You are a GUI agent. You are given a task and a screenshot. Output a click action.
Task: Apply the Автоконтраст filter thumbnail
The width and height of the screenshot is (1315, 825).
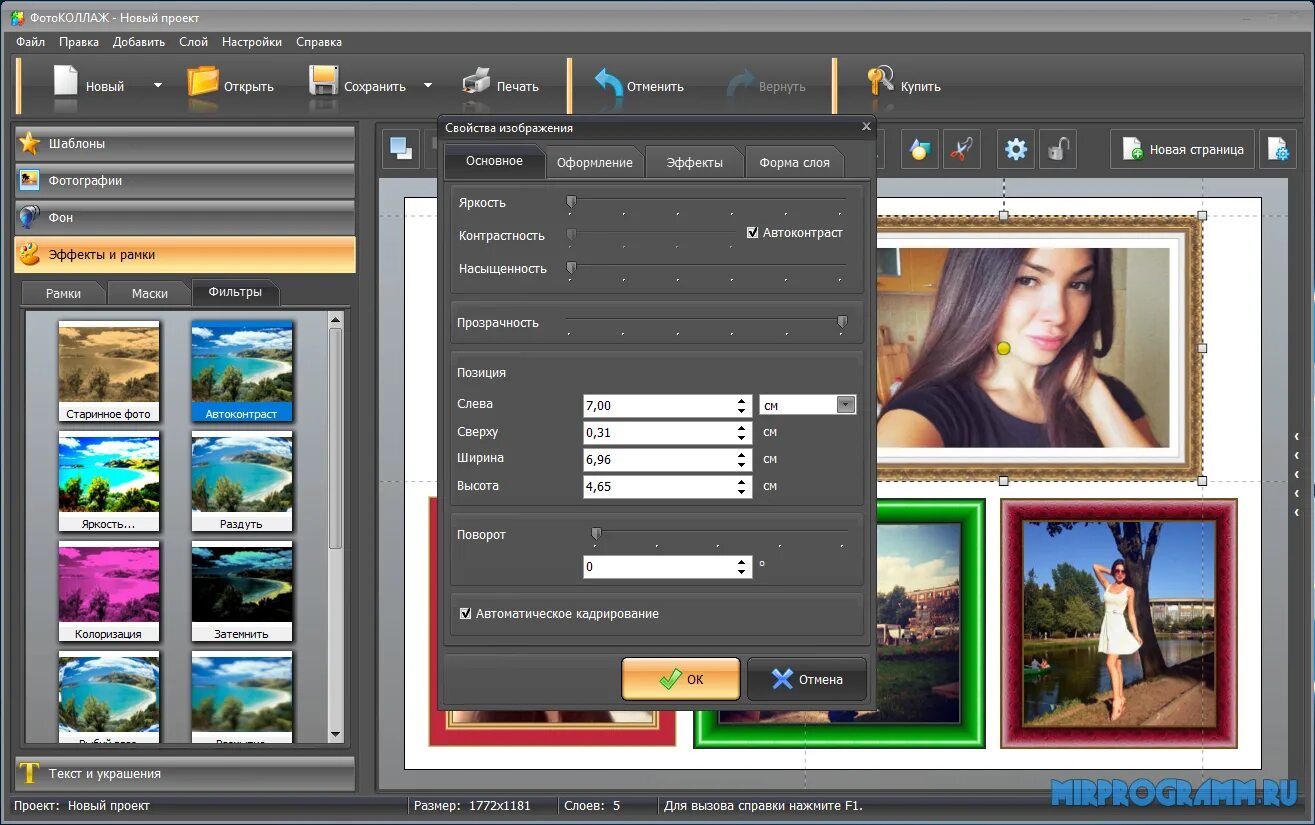241,372
